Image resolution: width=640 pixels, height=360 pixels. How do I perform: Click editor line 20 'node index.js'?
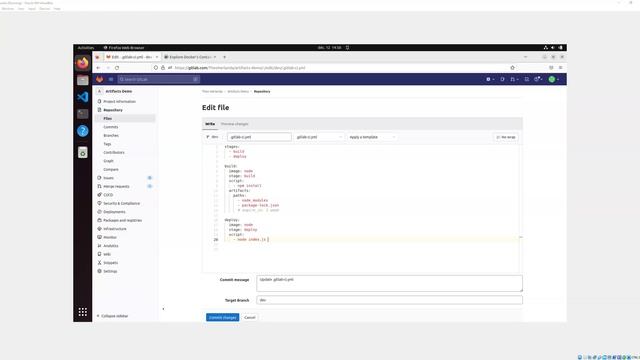click(x=251, y=240)
